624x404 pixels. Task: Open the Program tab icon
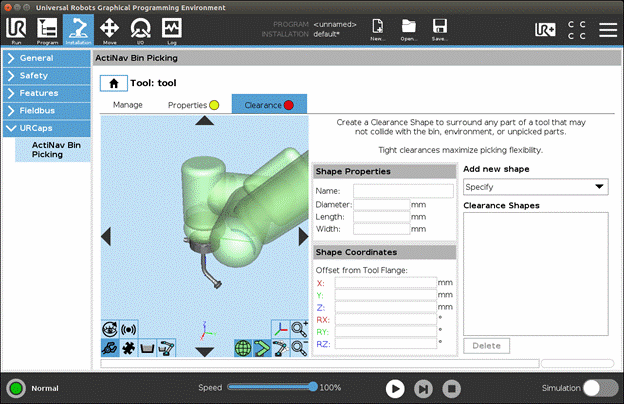pos(47,30)
